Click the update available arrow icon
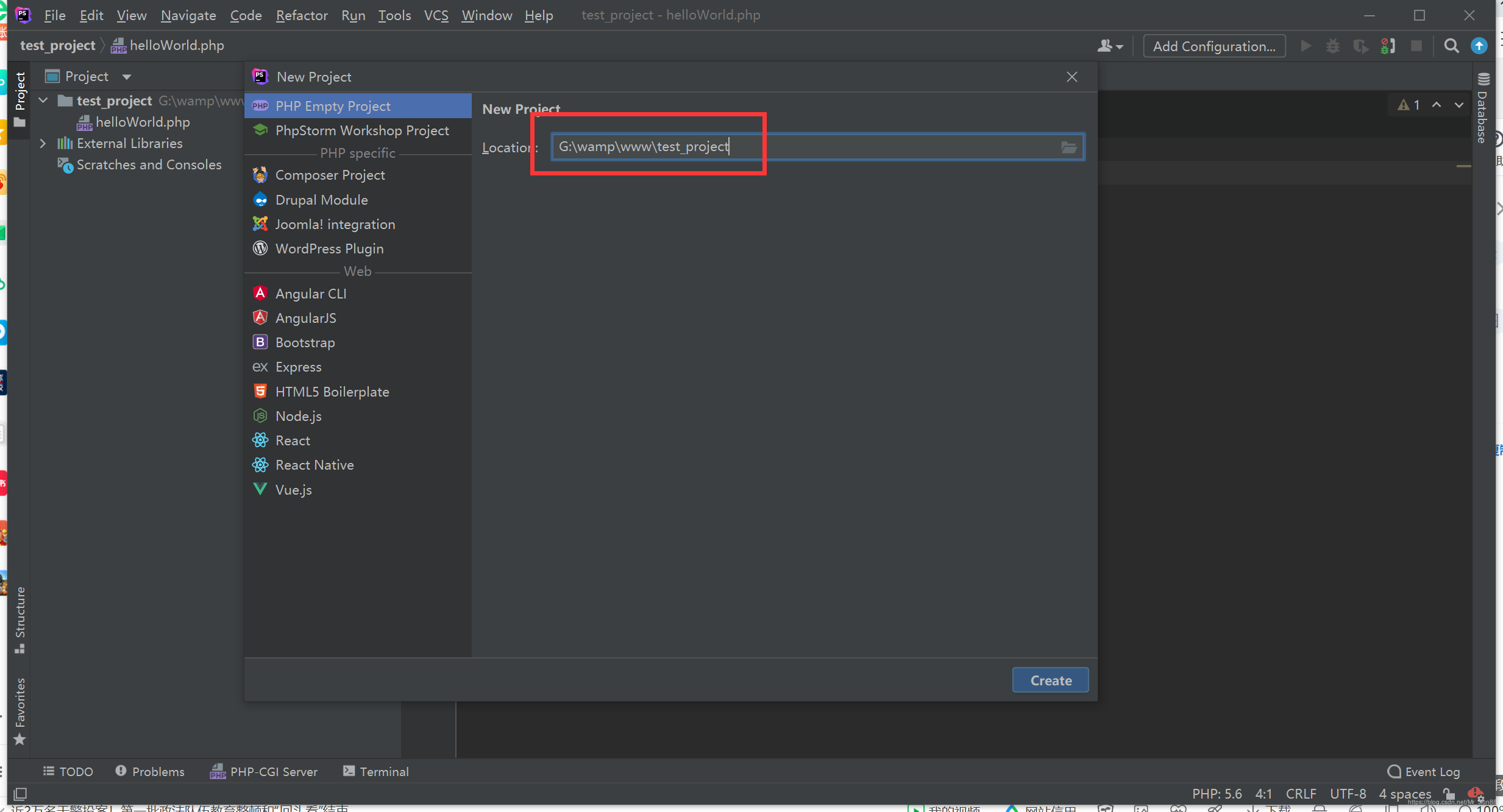 click(1479, 46)
